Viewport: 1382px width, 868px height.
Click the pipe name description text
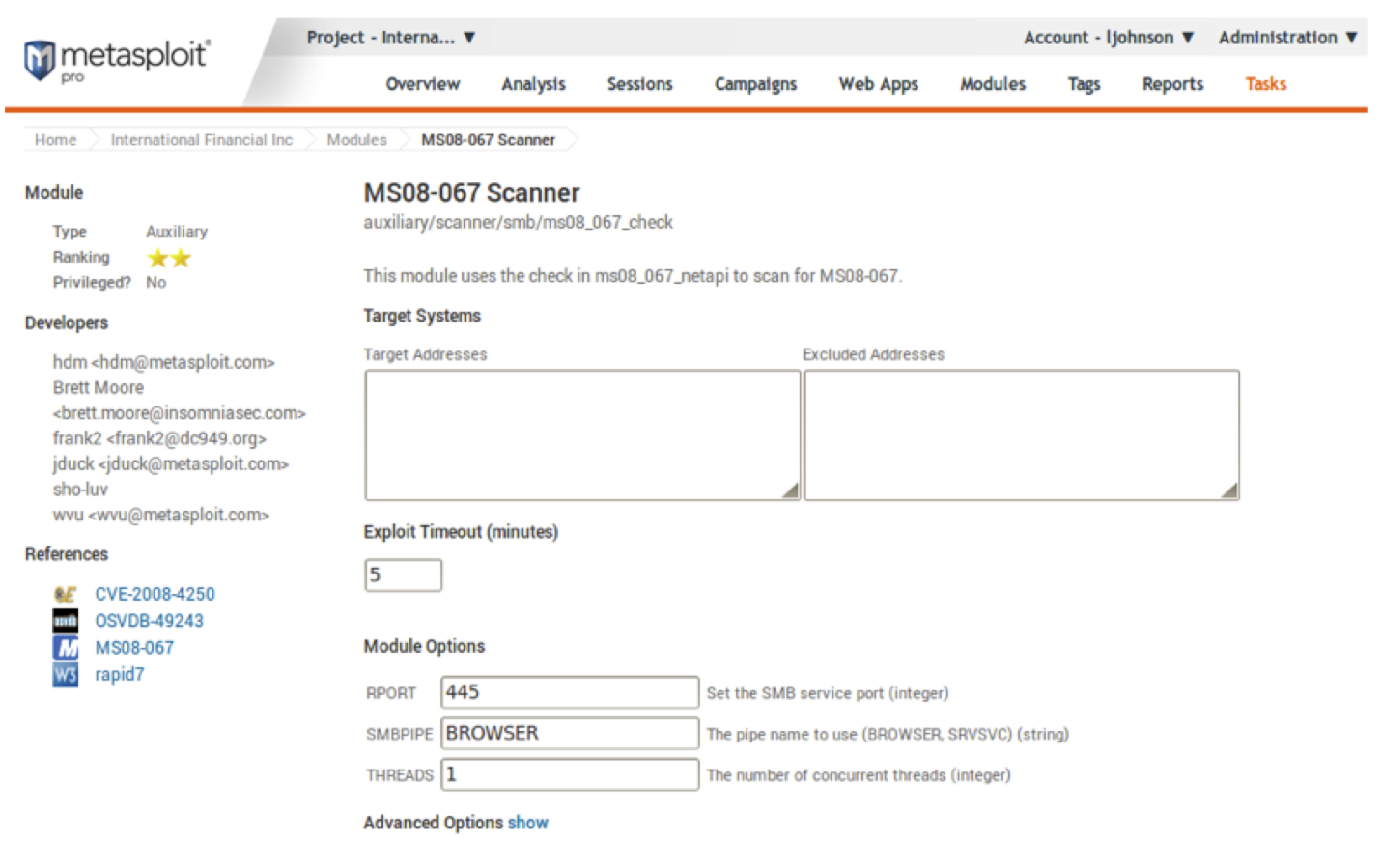click(x=888, y=735)
